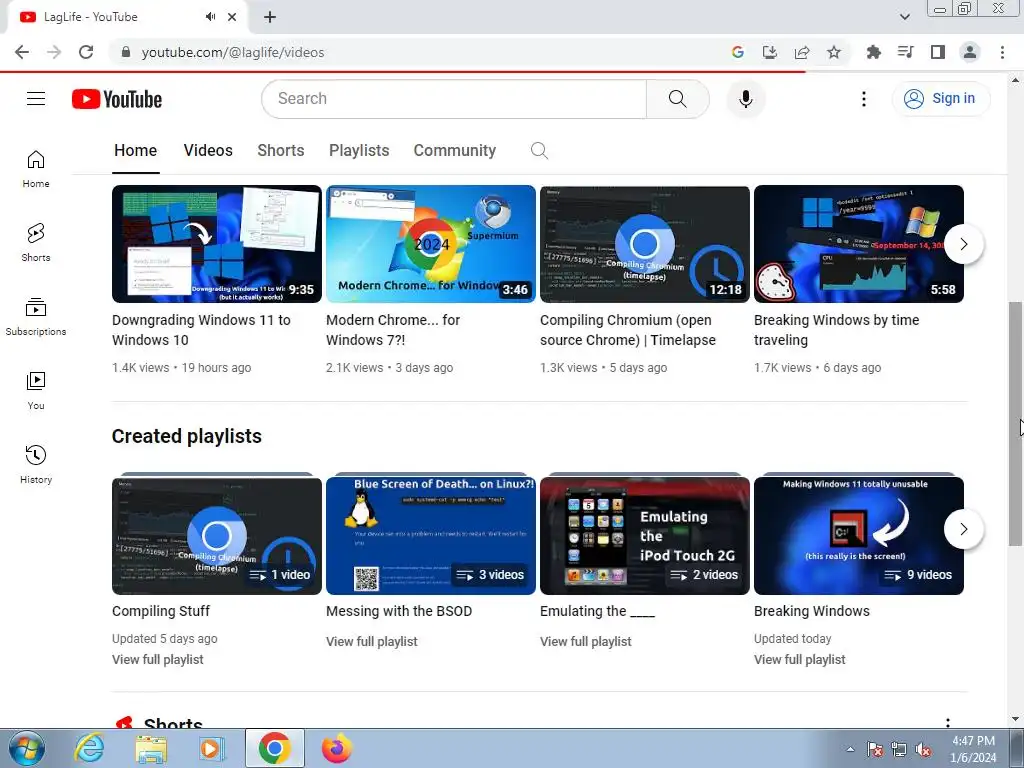Open the Messing with the BSOD playlist thumbnail
This screenshot has height=768, width=1024.
click(x=430, y=536)
